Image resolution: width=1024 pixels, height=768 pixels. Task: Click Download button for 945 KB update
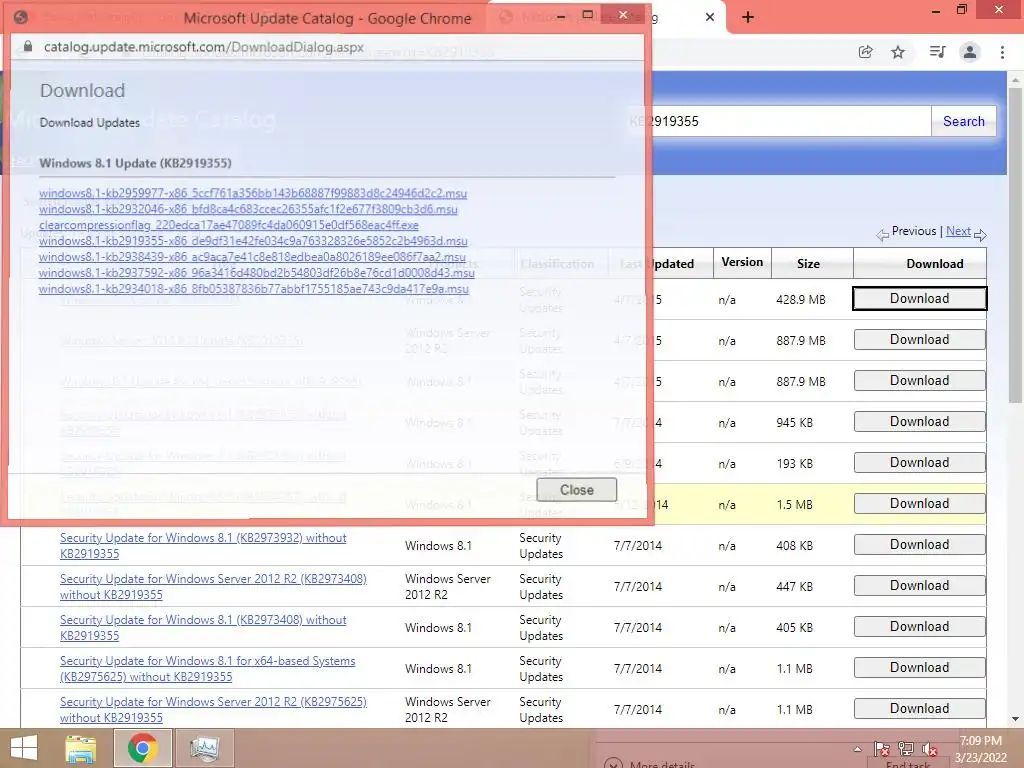click(x=920, y=422)
